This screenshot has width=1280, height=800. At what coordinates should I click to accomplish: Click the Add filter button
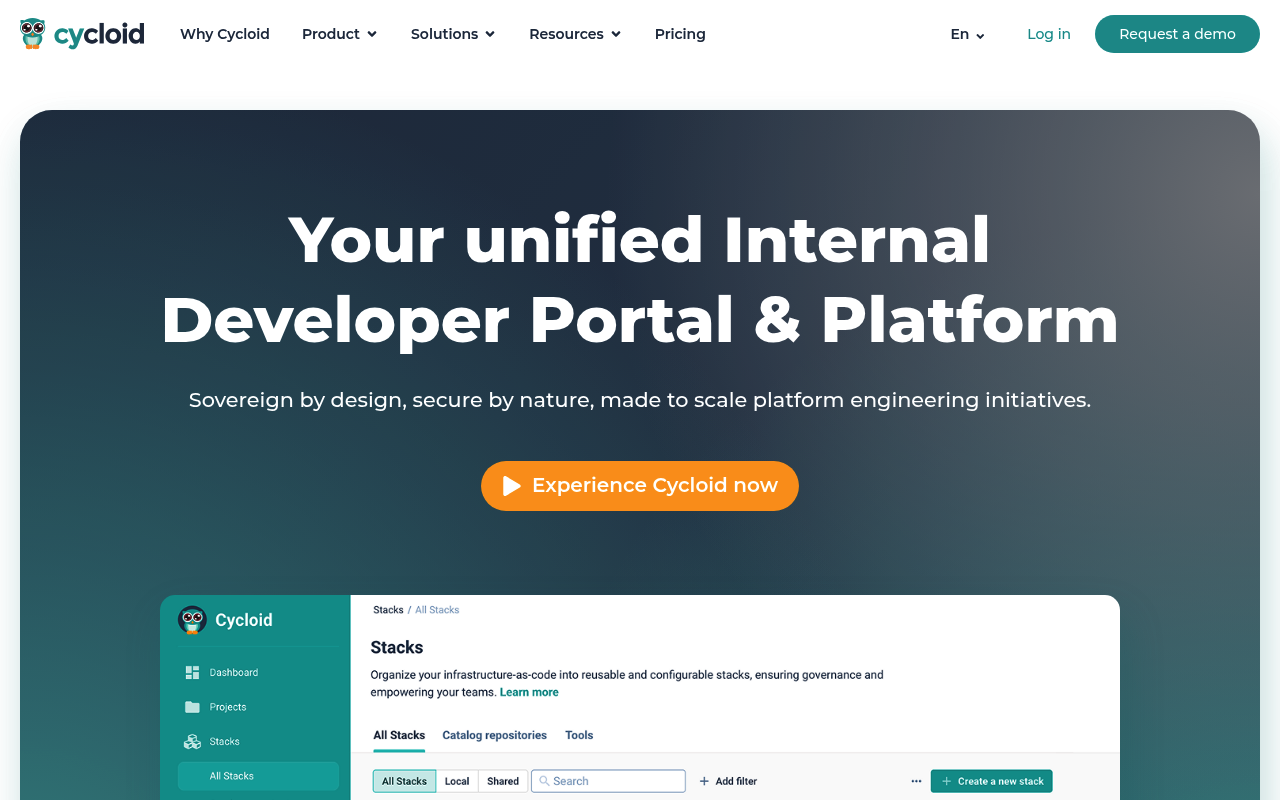(x=728, y=781)
